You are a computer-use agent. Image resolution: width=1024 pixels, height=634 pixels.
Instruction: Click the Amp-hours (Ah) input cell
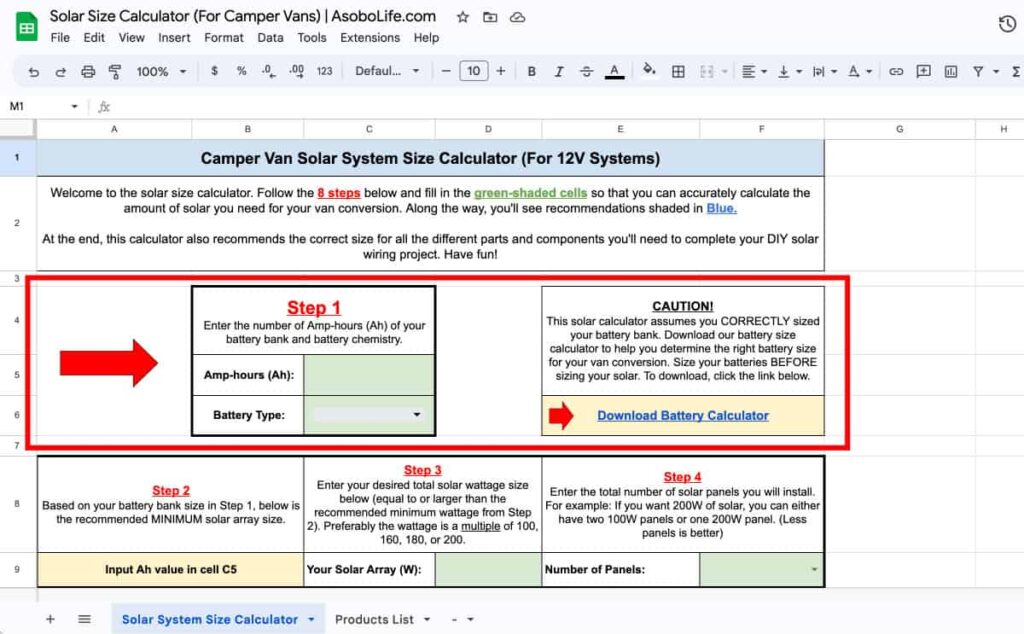pyautogui.click(x=369, y=375)
